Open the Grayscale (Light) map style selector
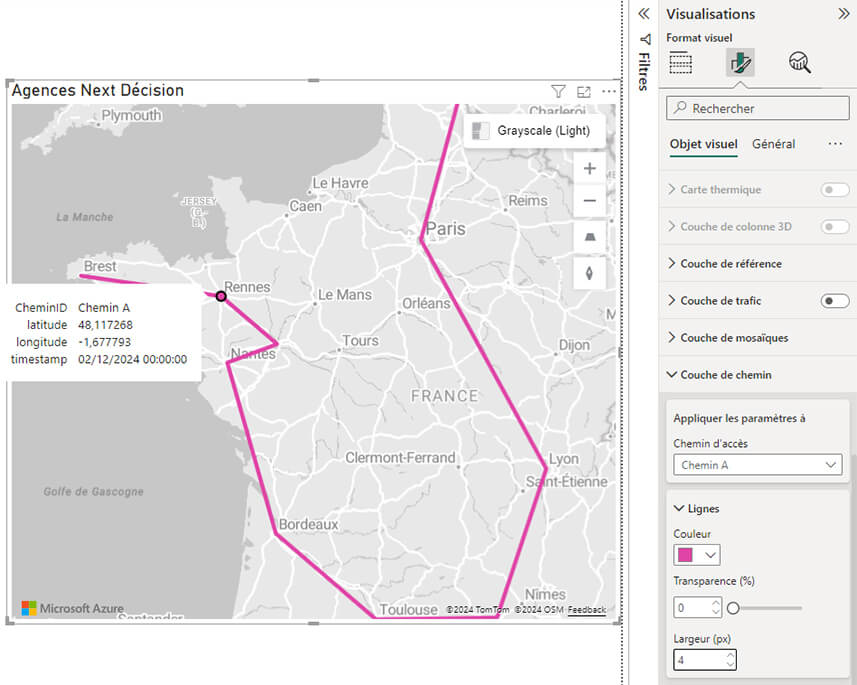Viewport: 857px width, 685px height. pos(537,130)
